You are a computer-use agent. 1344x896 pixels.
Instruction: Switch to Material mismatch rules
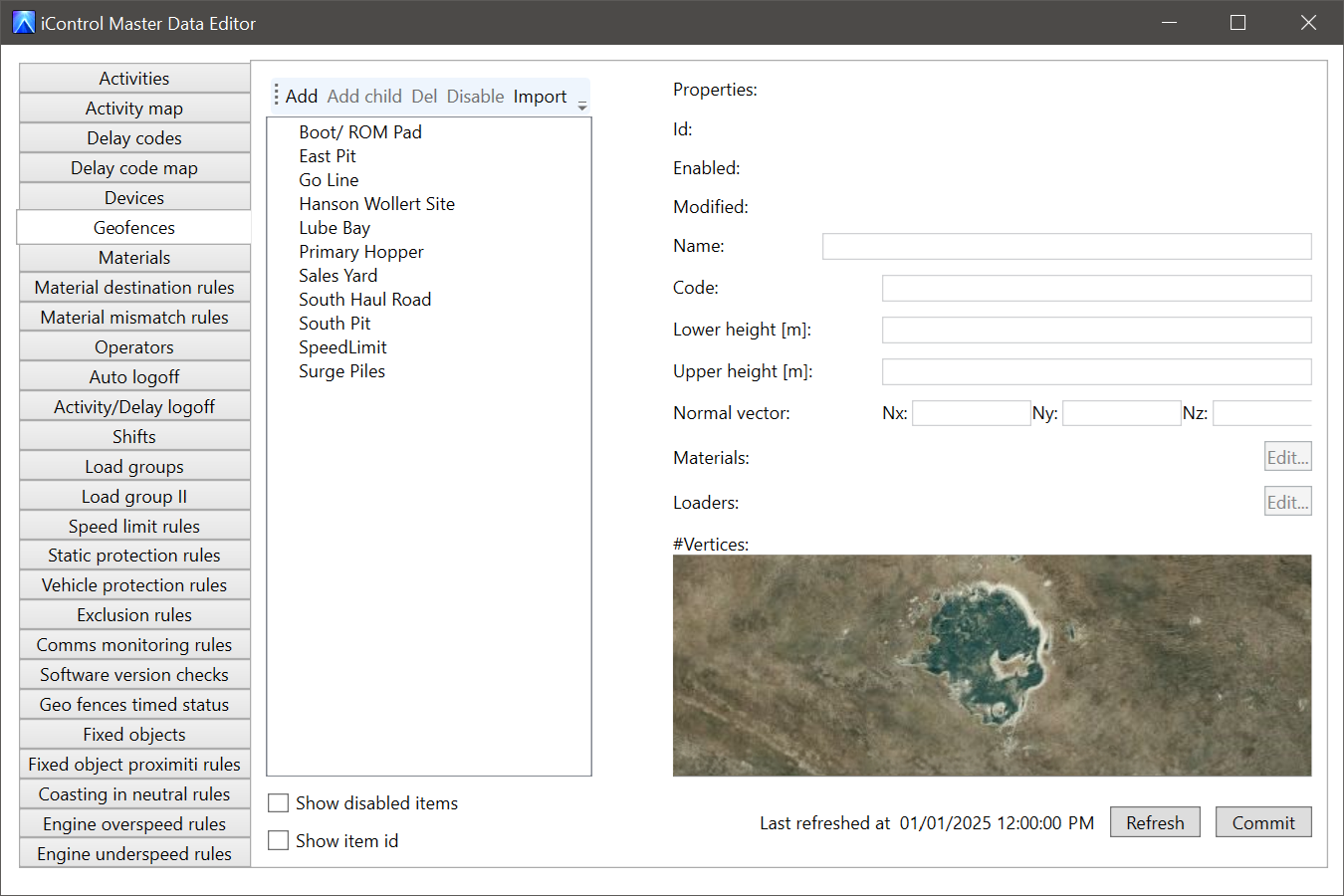coord(134,318)
